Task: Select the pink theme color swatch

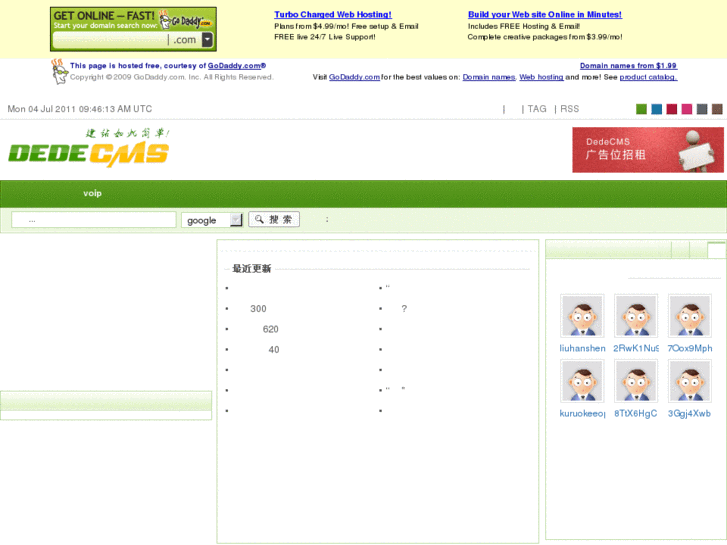Action: 687,109
